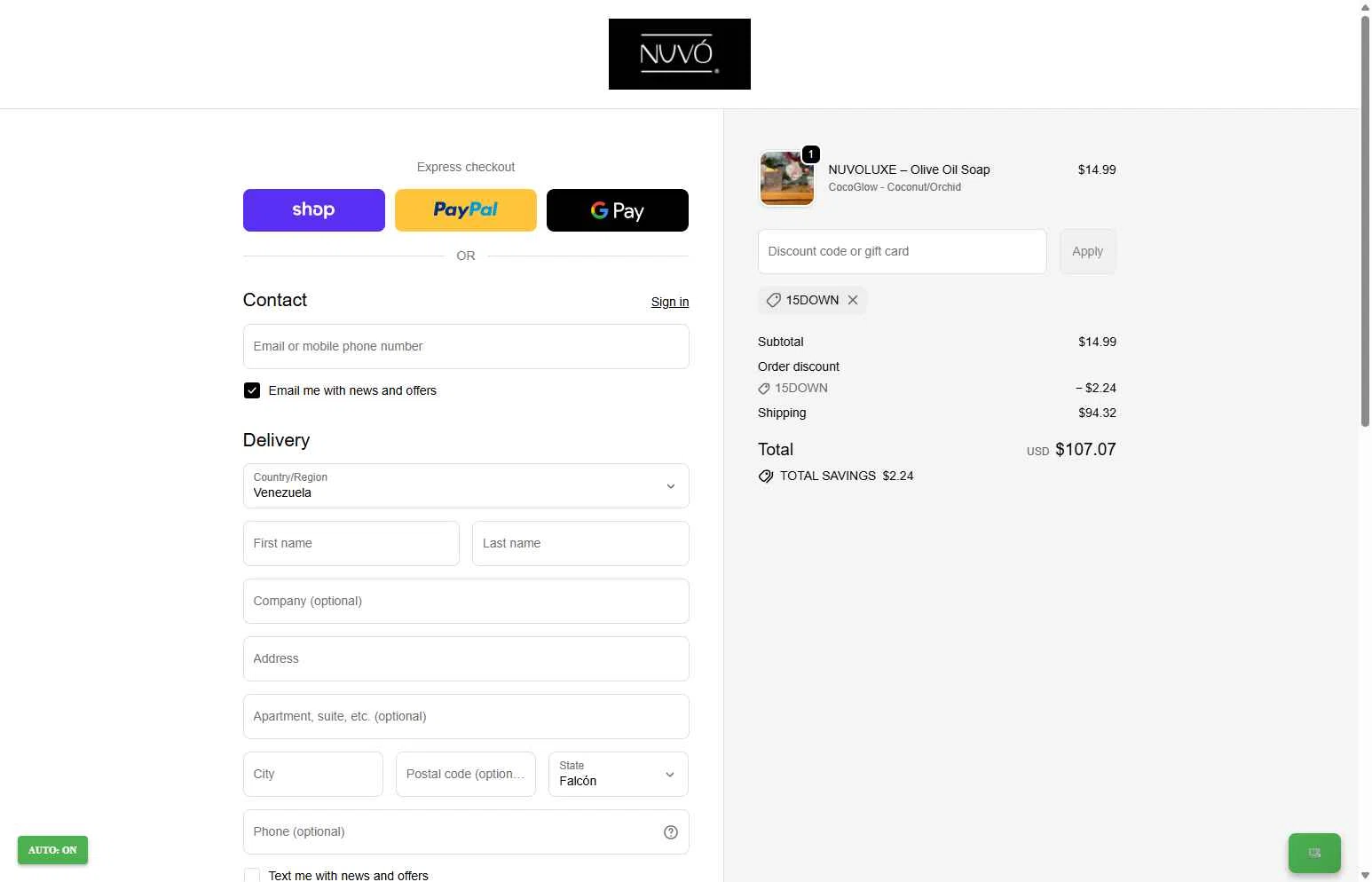Click the NUVOLUXE – Olive Oil Soap title
The image size is (1372, 882).
[909, 169]
